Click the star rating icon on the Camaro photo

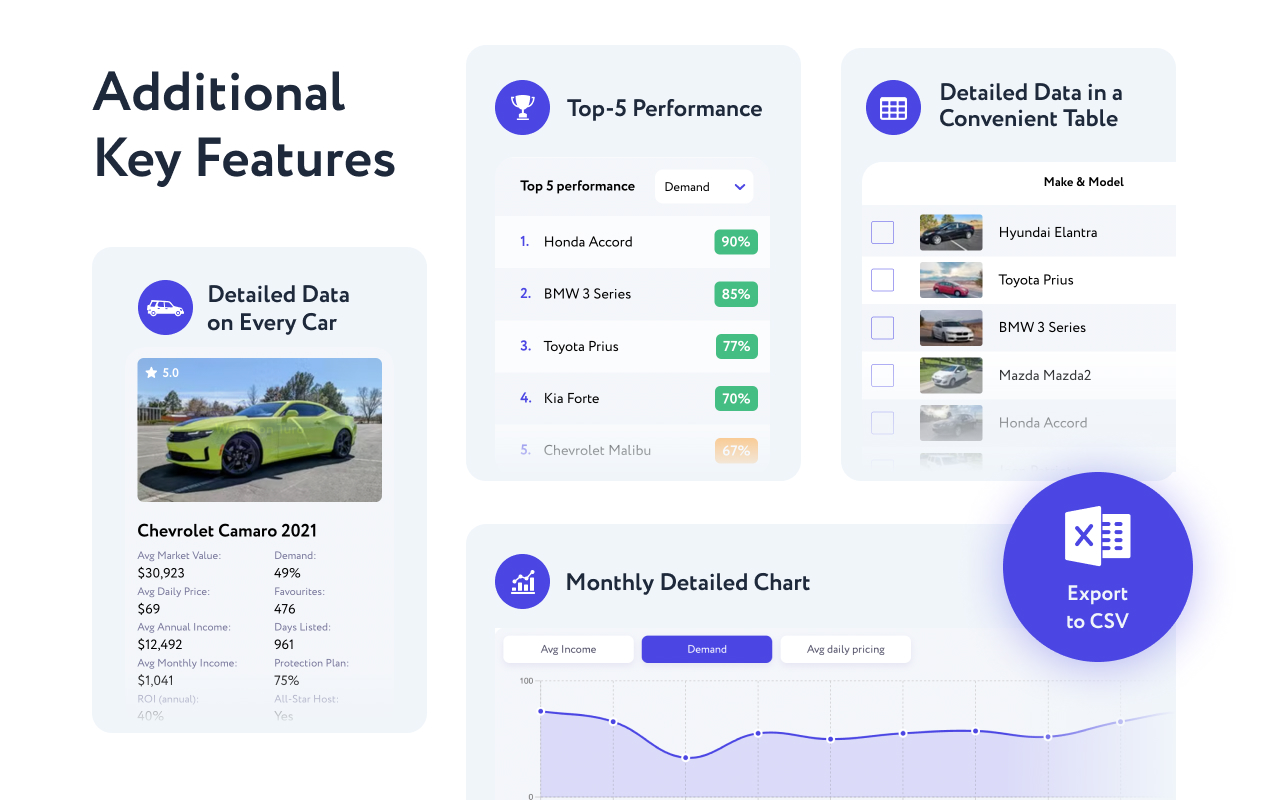[151, 373]
